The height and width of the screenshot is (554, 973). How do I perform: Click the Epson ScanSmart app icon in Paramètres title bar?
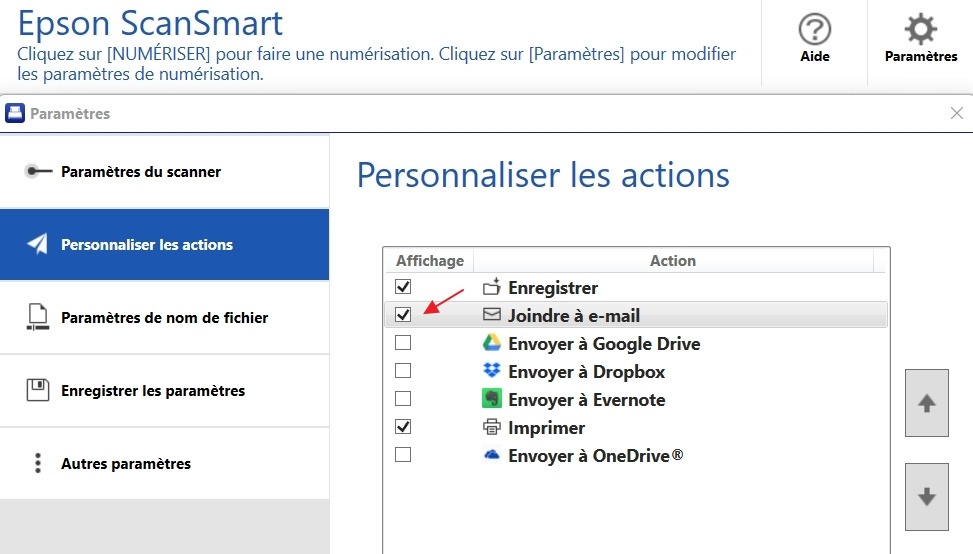click(15, 113)
